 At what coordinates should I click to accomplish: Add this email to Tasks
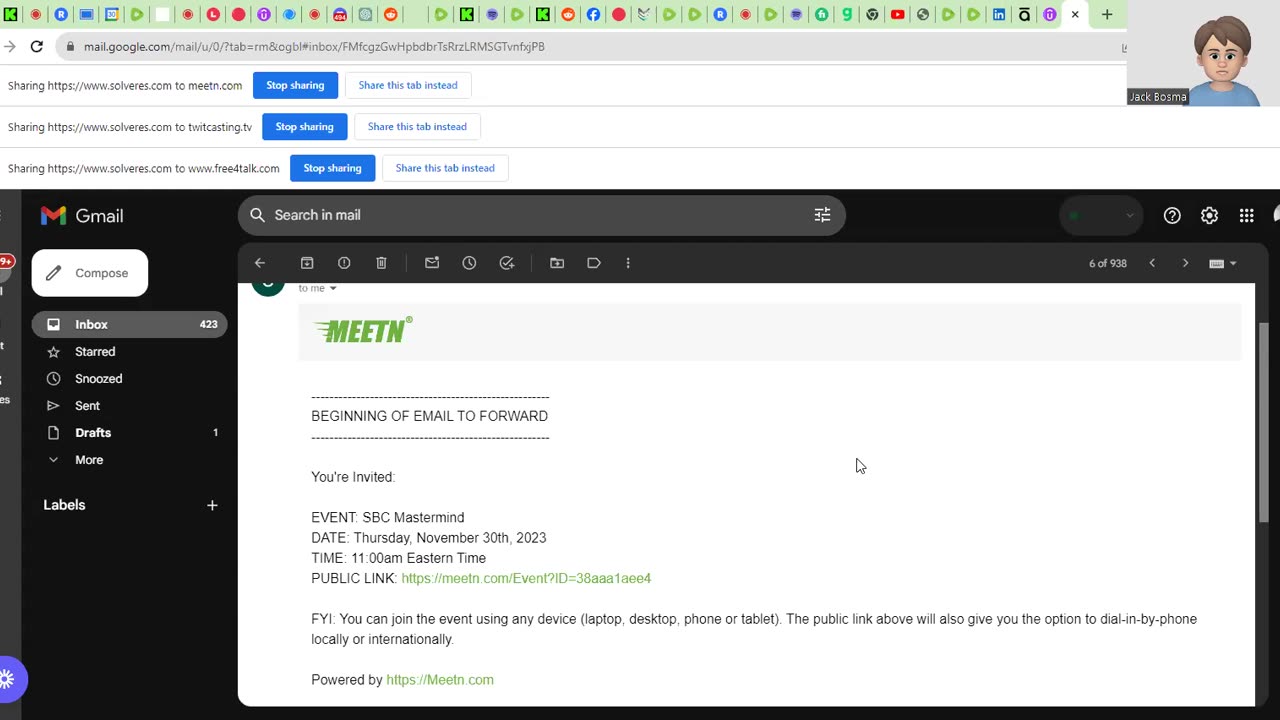(x=507, y=263)
